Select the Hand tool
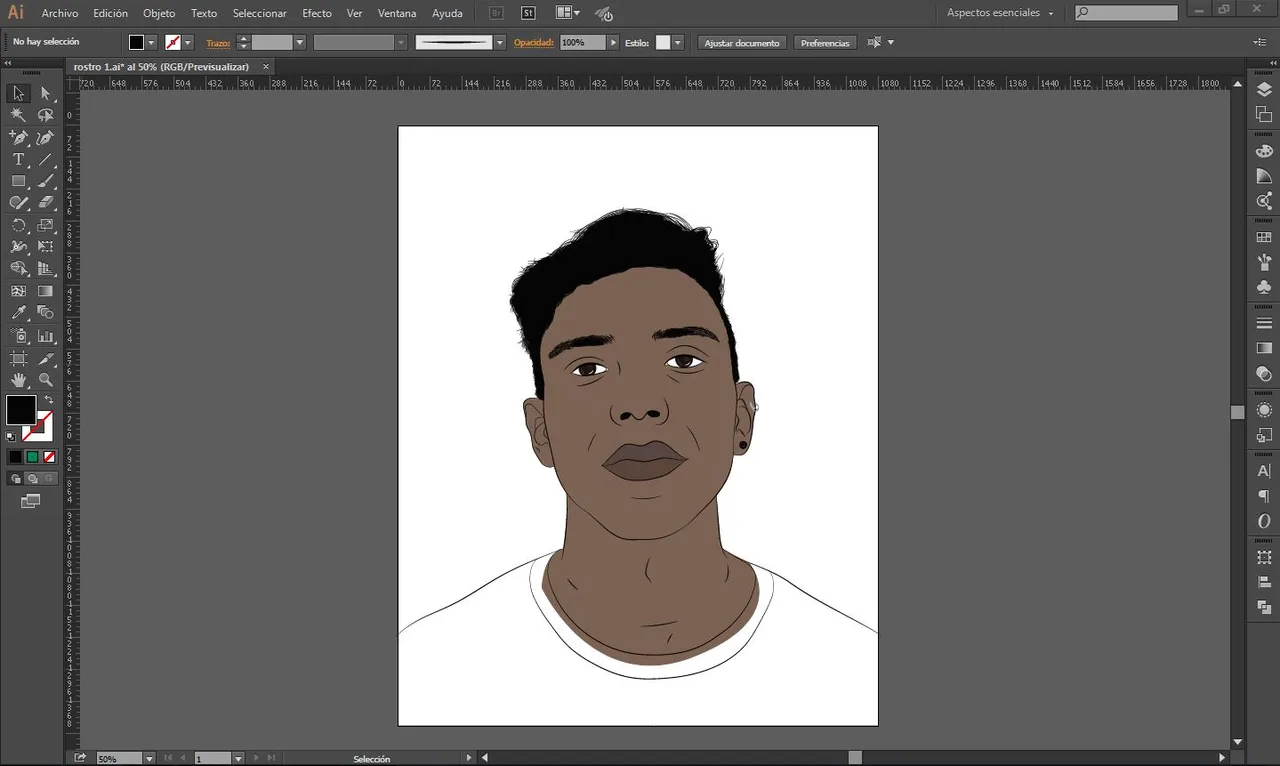Viewport: 1280px width, 766px height. click(18, 380)
